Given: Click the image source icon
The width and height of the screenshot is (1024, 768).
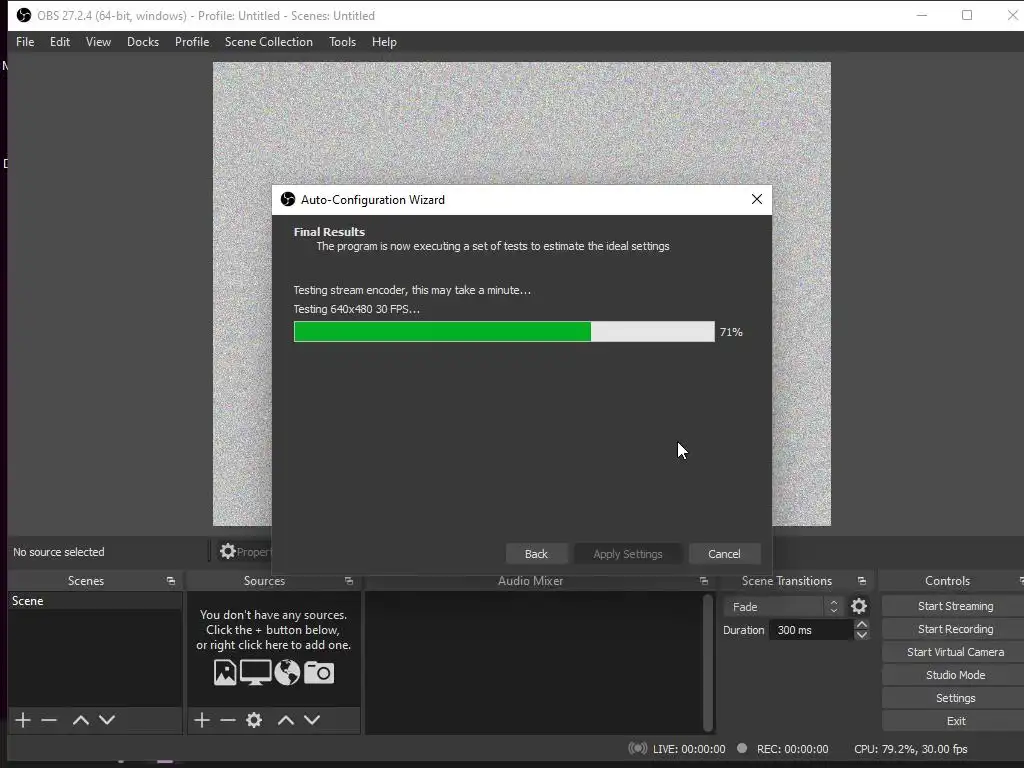Looking at the screenshot, I should tap(225, 673).
